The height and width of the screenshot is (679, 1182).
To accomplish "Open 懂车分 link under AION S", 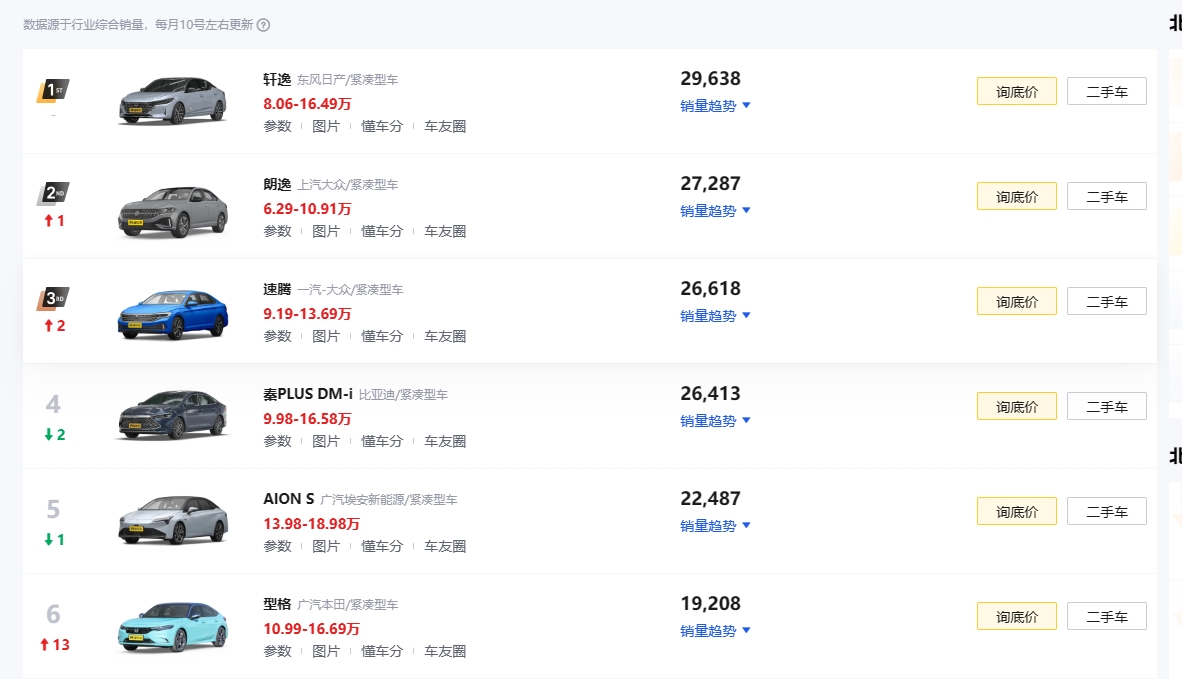I will pos(382,546).
